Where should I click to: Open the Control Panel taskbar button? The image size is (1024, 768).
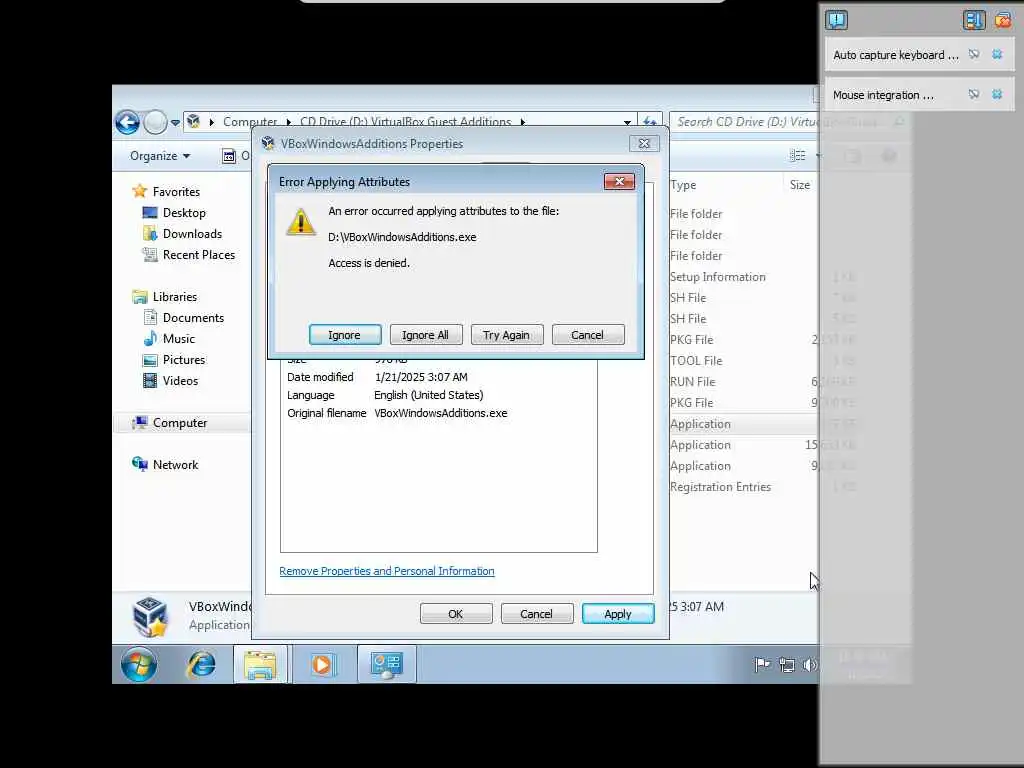tap(387, 665)
